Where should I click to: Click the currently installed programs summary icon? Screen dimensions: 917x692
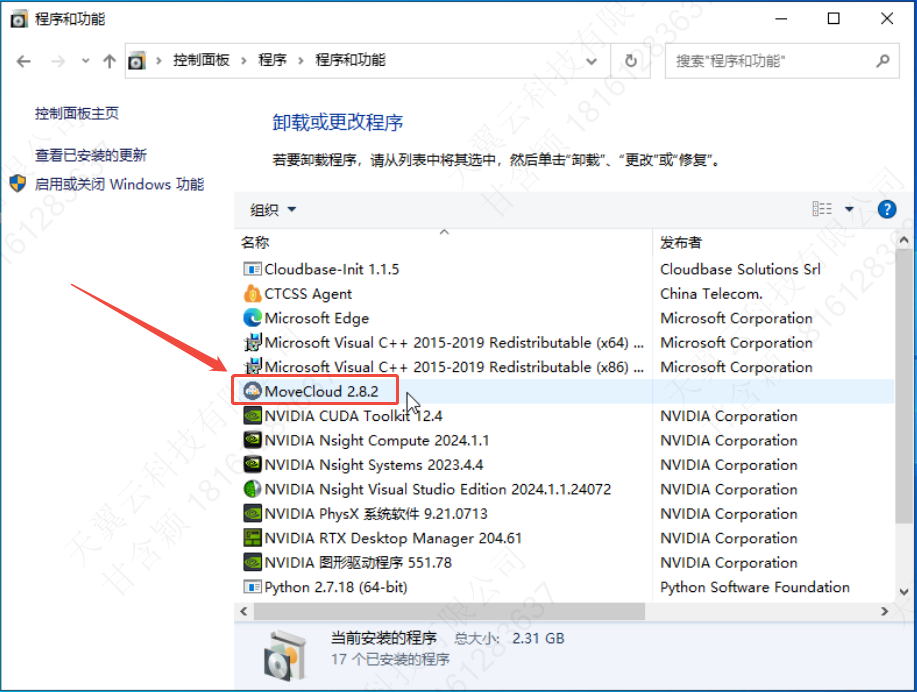coord(285,655)
